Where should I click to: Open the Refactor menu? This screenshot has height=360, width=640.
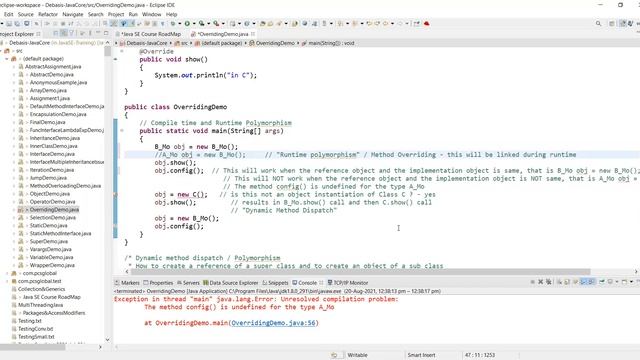[48, 14]
